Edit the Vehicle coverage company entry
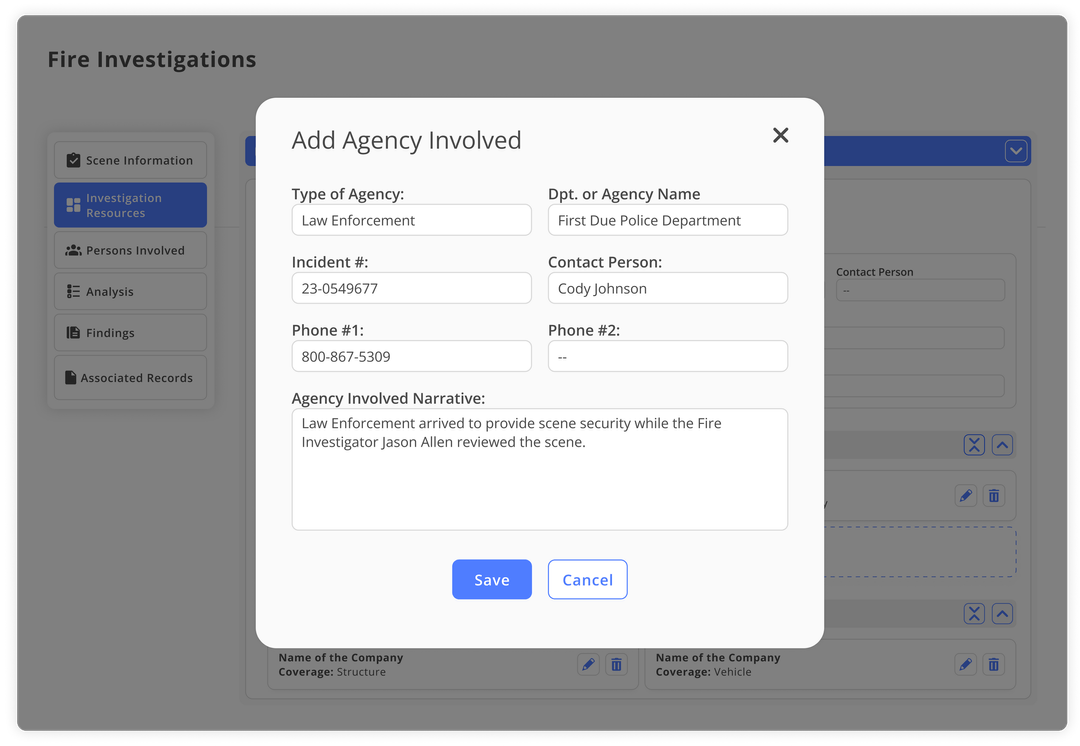The width and height of the screenshot is (1080, 746). pyautogui.click(x=966, y=665)
